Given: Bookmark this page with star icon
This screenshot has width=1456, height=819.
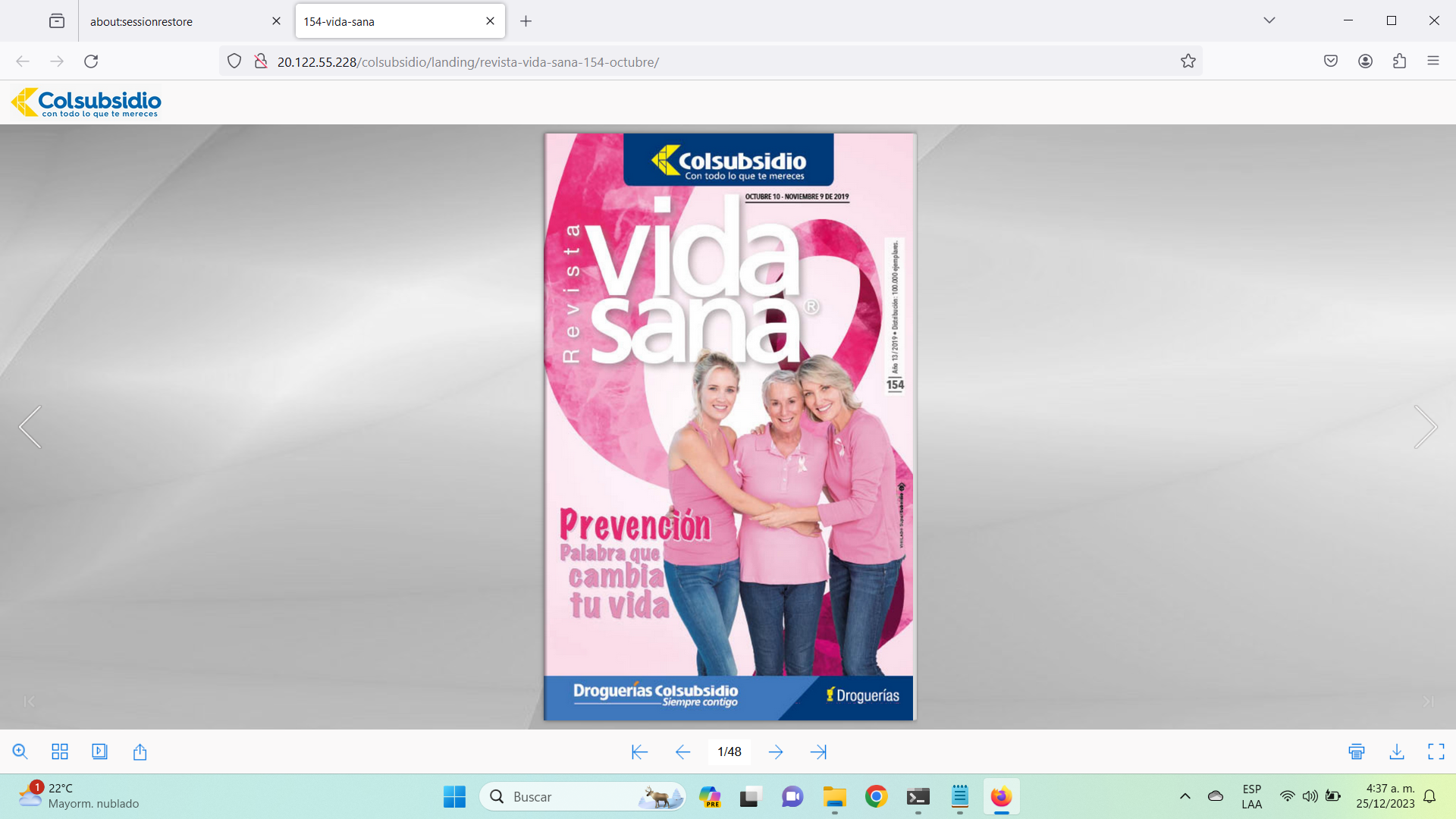Looking at the screenshot, I should coord(1188,61).
